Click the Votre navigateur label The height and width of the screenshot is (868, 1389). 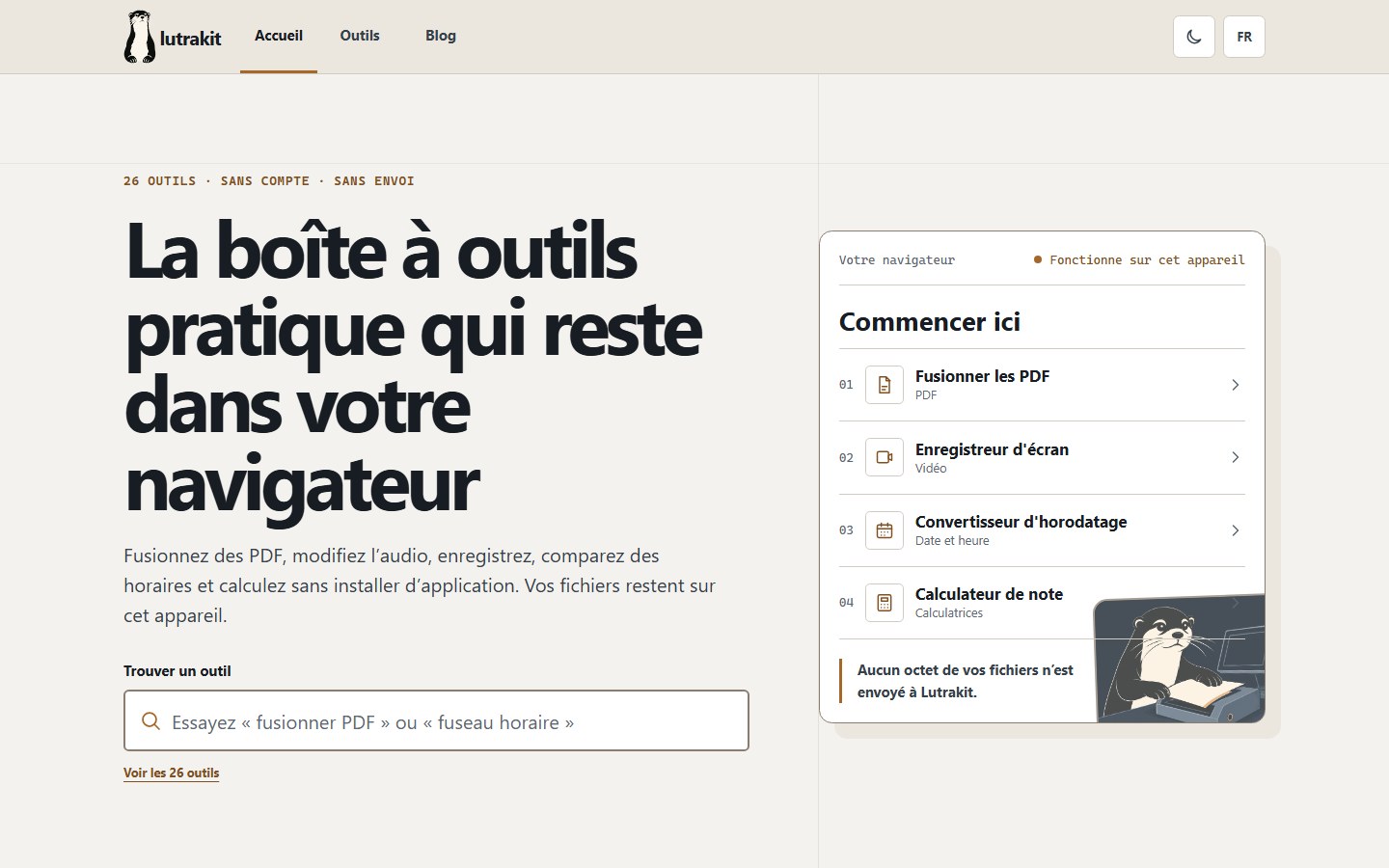pyautogui.click(x=897, y=260)
